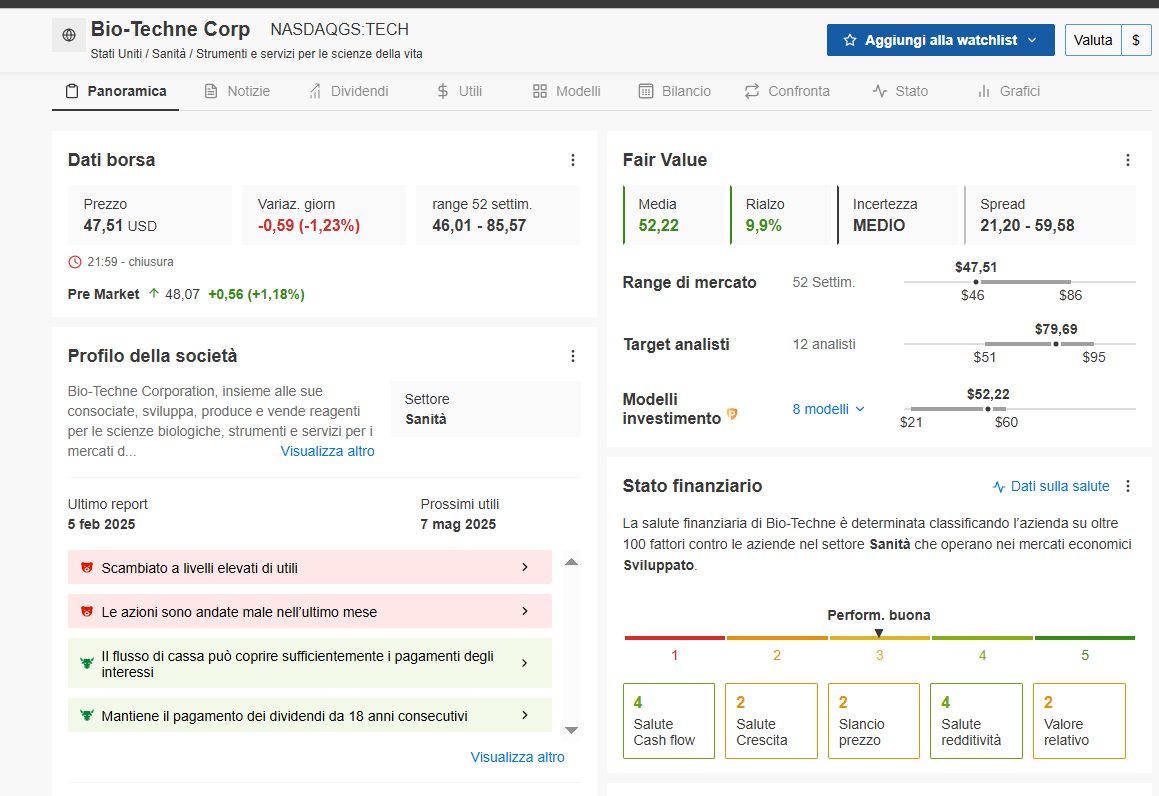
Task: Click the bear icon on Scambiato a livelli row
Action: (x=86, y=568)
